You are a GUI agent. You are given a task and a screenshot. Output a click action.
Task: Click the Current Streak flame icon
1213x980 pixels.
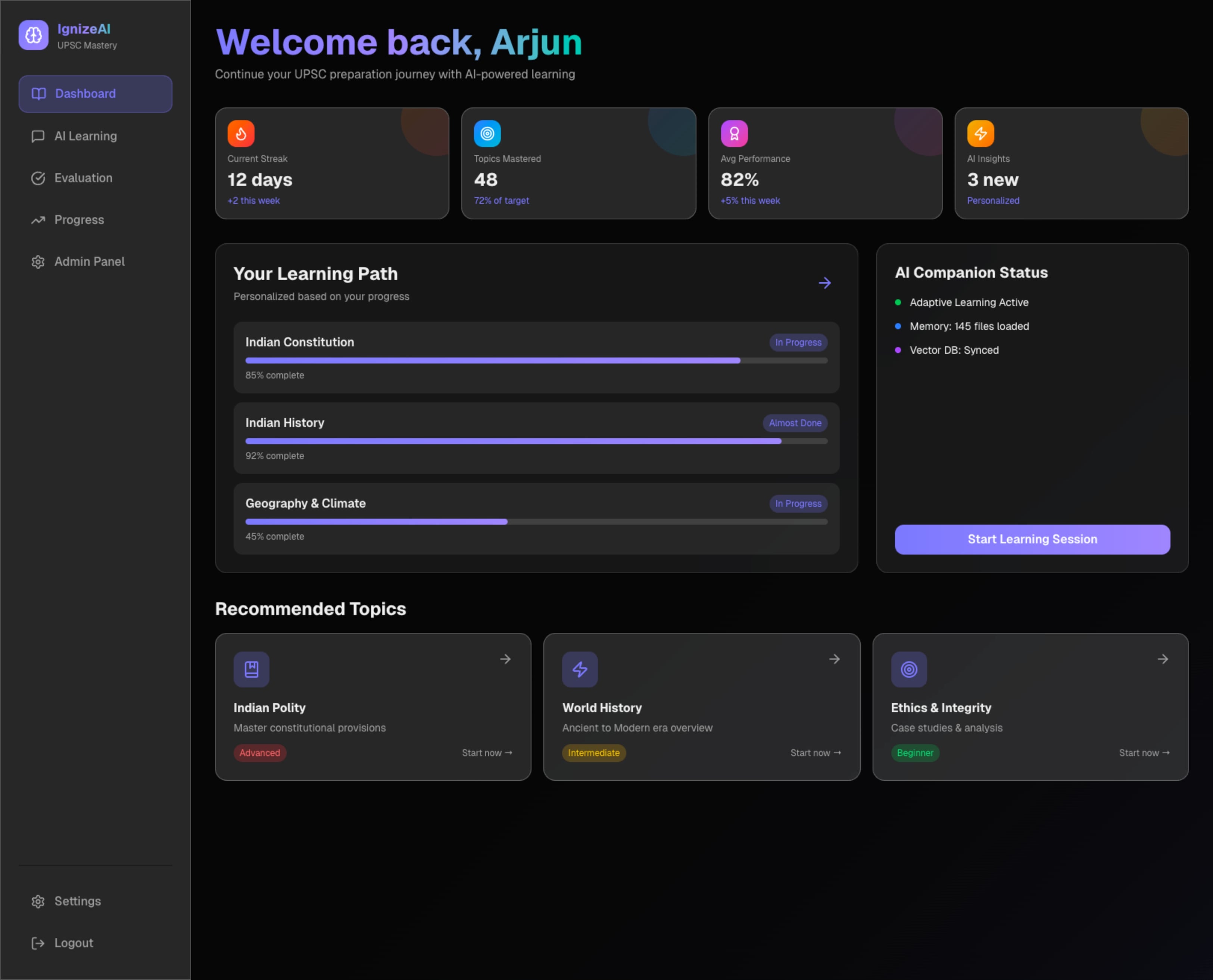[241, 134]
